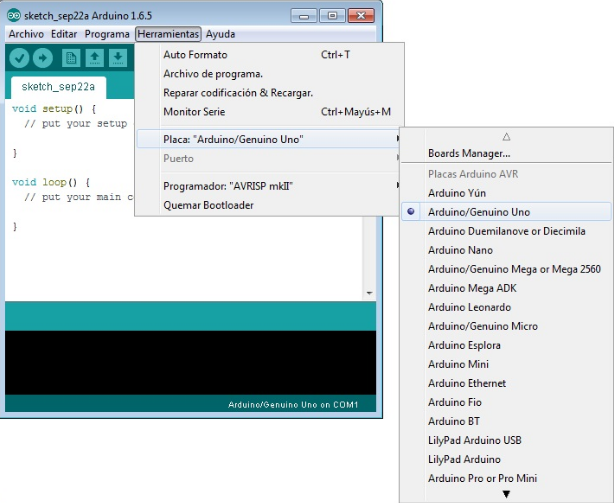The width and height of the screenshot is (614, 503).
Task: Expand the Placa board submenu
Action: coord(269,139)
